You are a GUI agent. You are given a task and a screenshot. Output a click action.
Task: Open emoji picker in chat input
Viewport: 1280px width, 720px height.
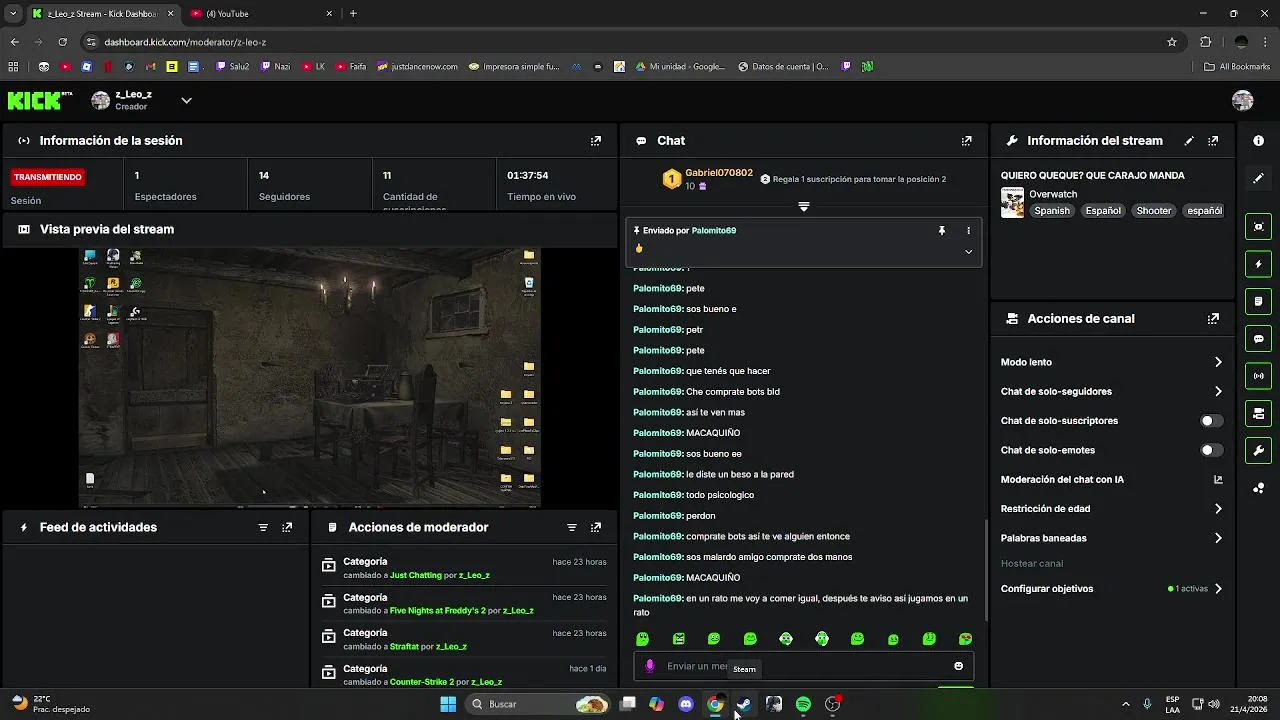(x=958, y=666)
